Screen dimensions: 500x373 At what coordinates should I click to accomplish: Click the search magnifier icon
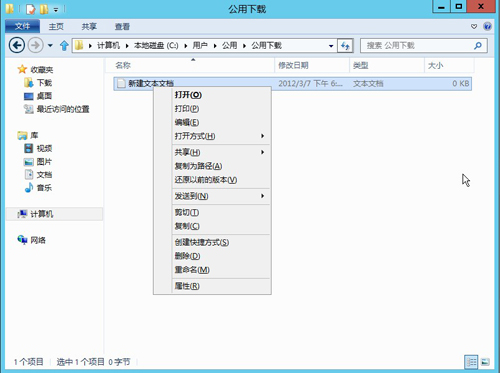[x=478, y=46]
